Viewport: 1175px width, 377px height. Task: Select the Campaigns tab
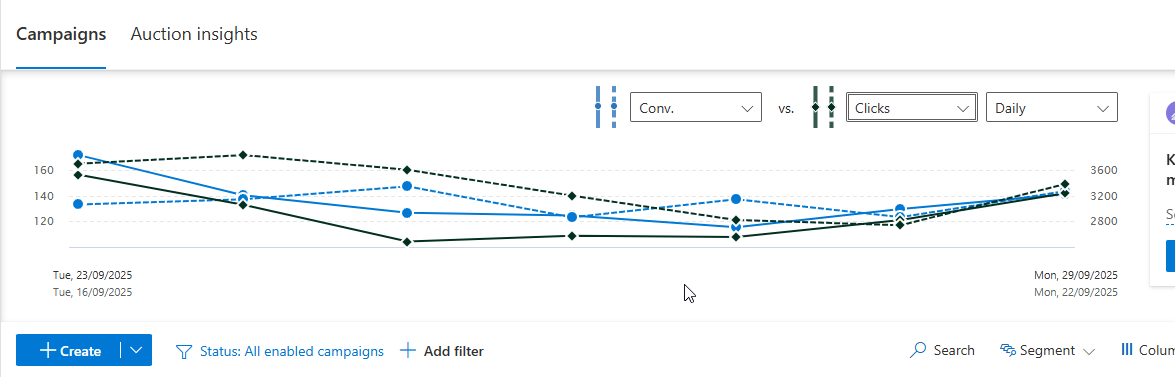pos(61,34)
